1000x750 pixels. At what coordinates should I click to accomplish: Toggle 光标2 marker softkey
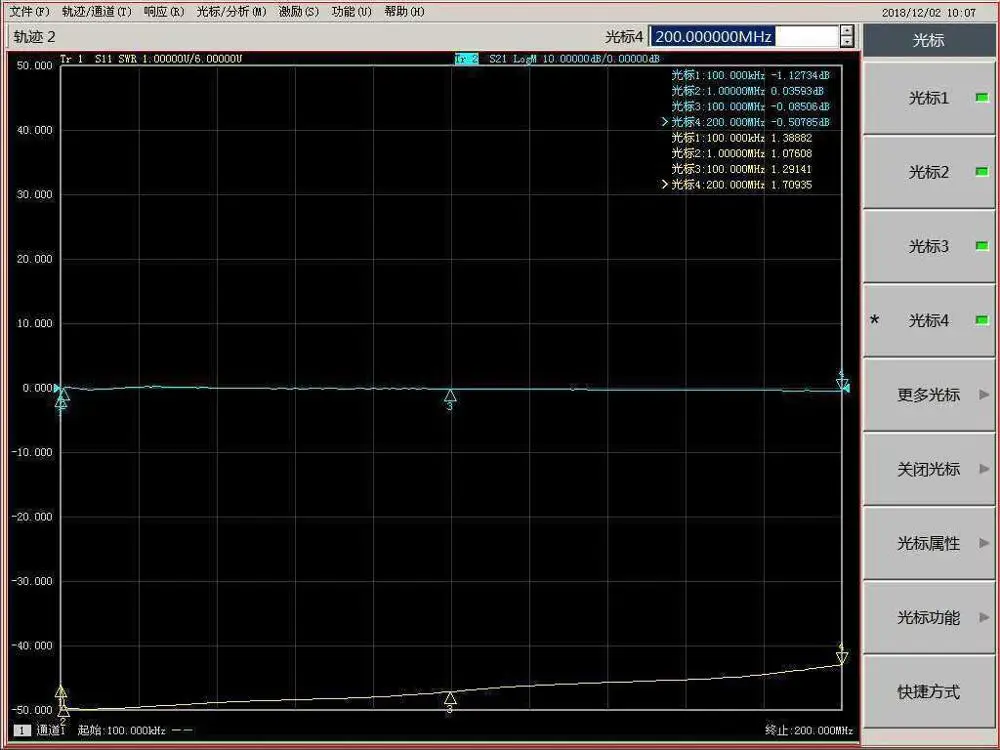pos(929,172)
